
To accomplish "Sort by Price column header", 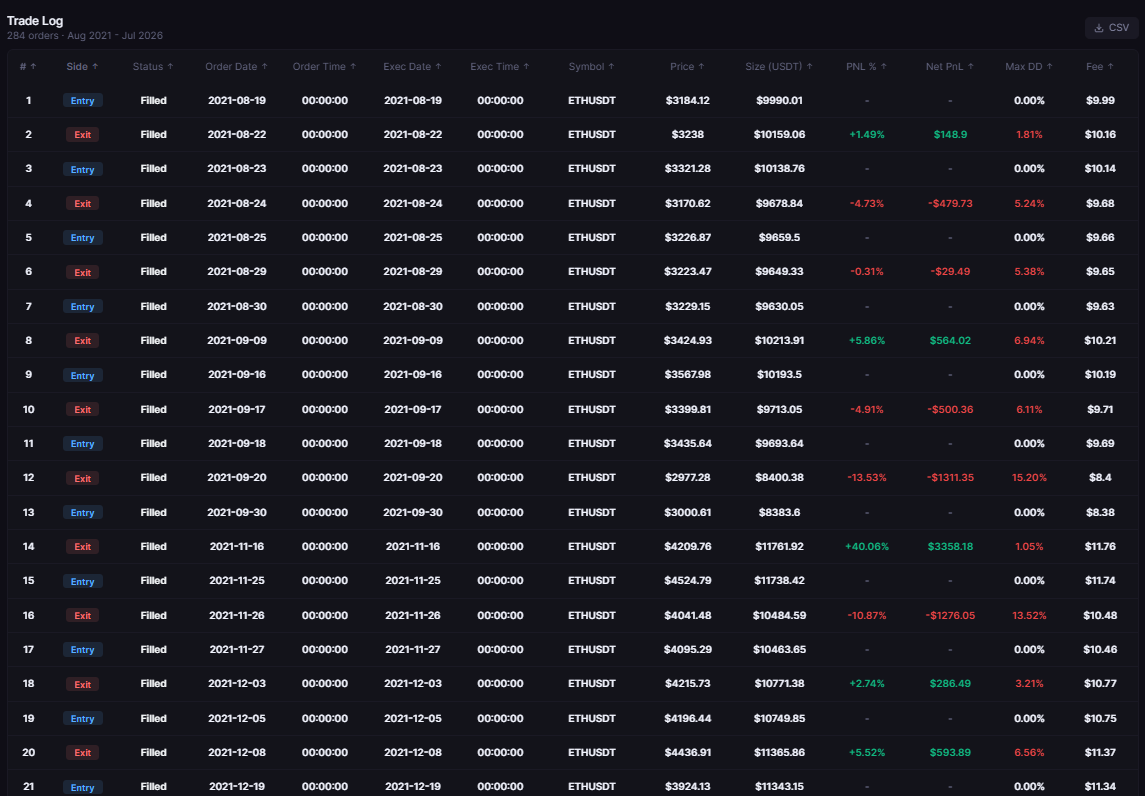I will [x=686, y=66].
